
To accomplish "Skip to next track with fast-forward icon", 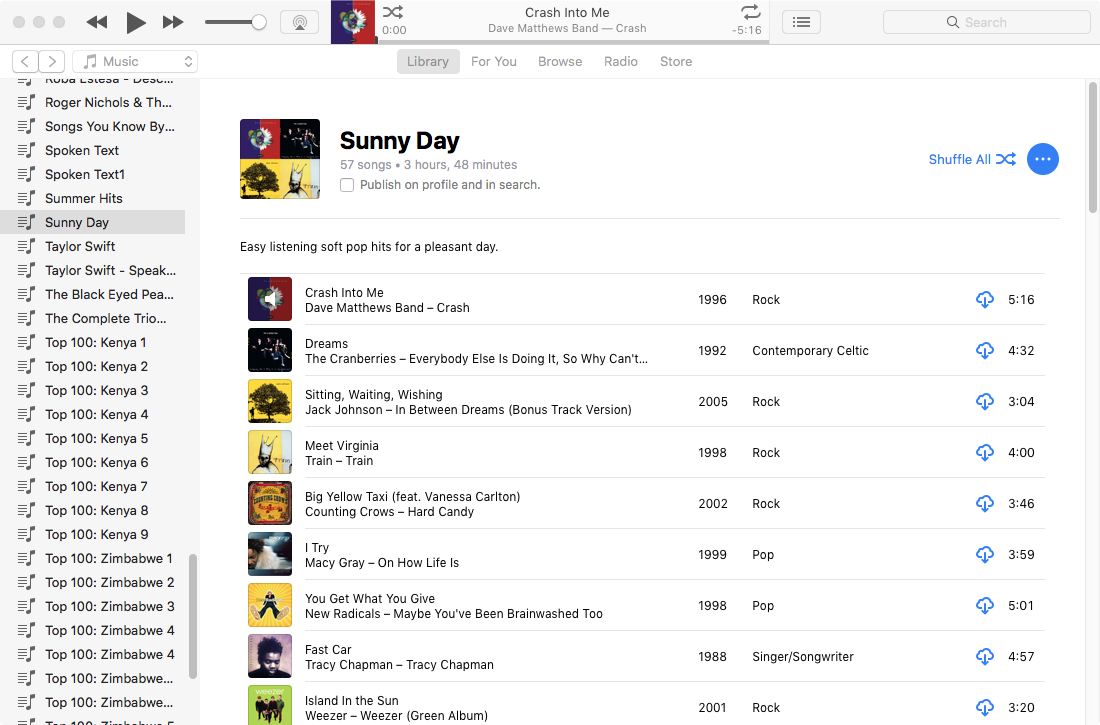I will 173,22.
